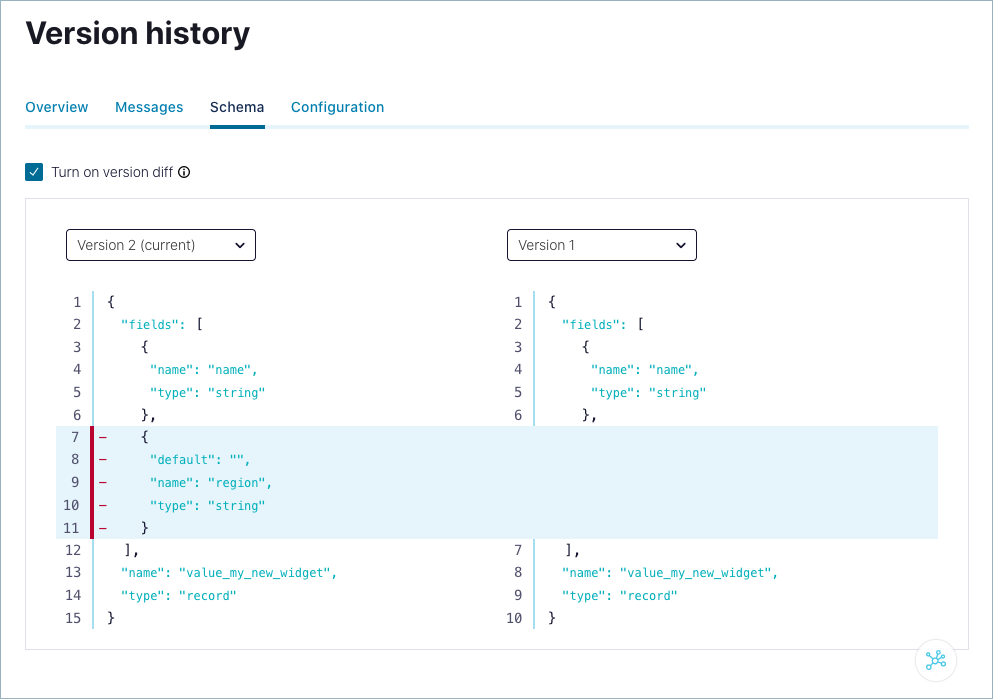
Task: Open the Version 2 (current) dropdown
Action: [160, 245]
